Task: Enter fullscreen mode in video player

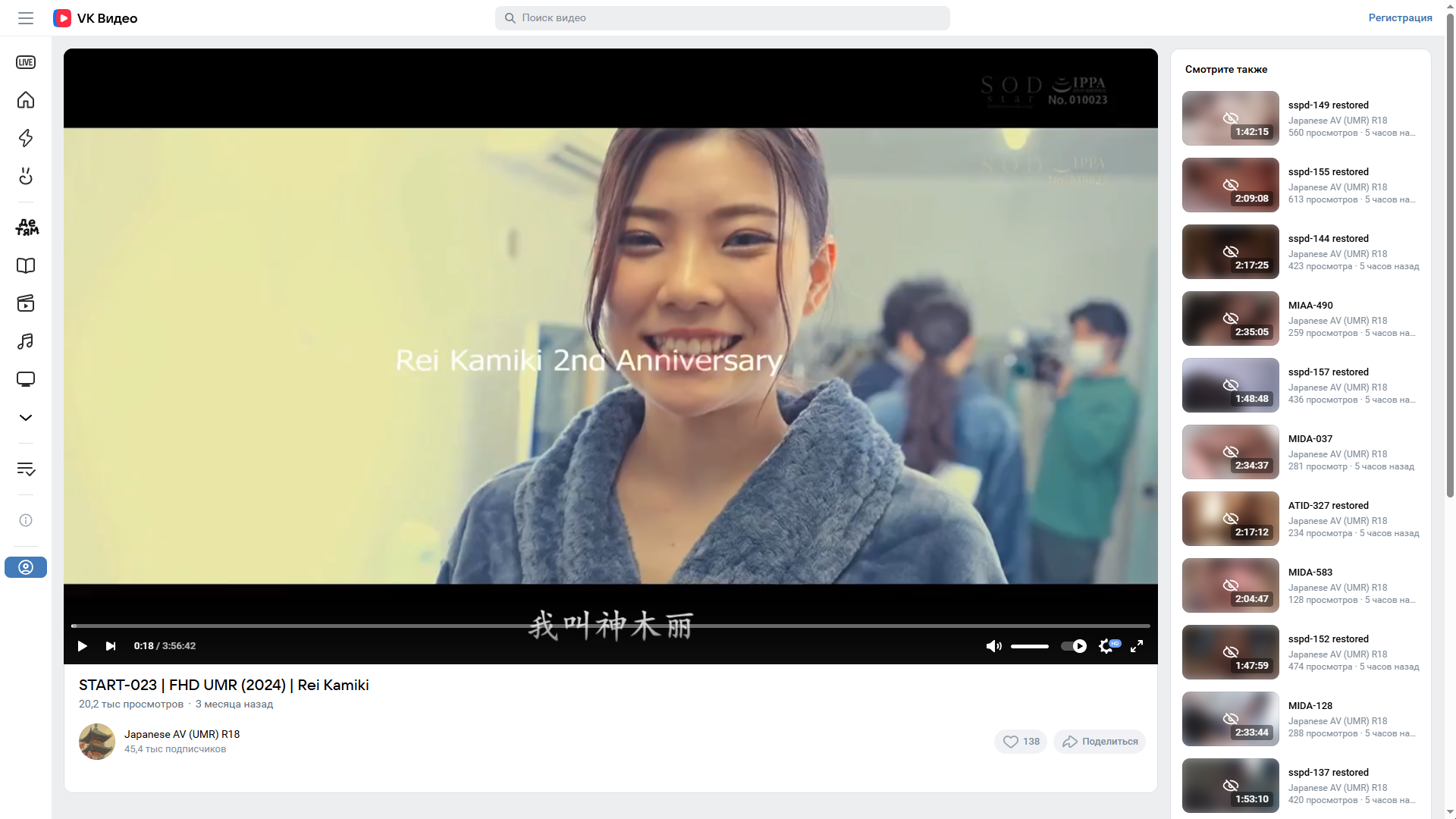Action: (x=1137, y=646)
